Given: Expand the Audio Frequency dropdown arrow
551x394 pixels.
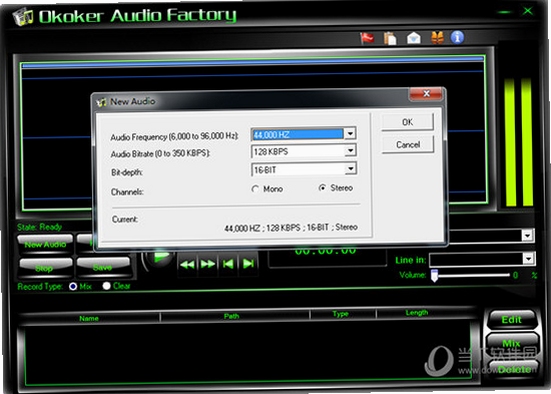Looking at the screenshot, I should pos(350,134).
